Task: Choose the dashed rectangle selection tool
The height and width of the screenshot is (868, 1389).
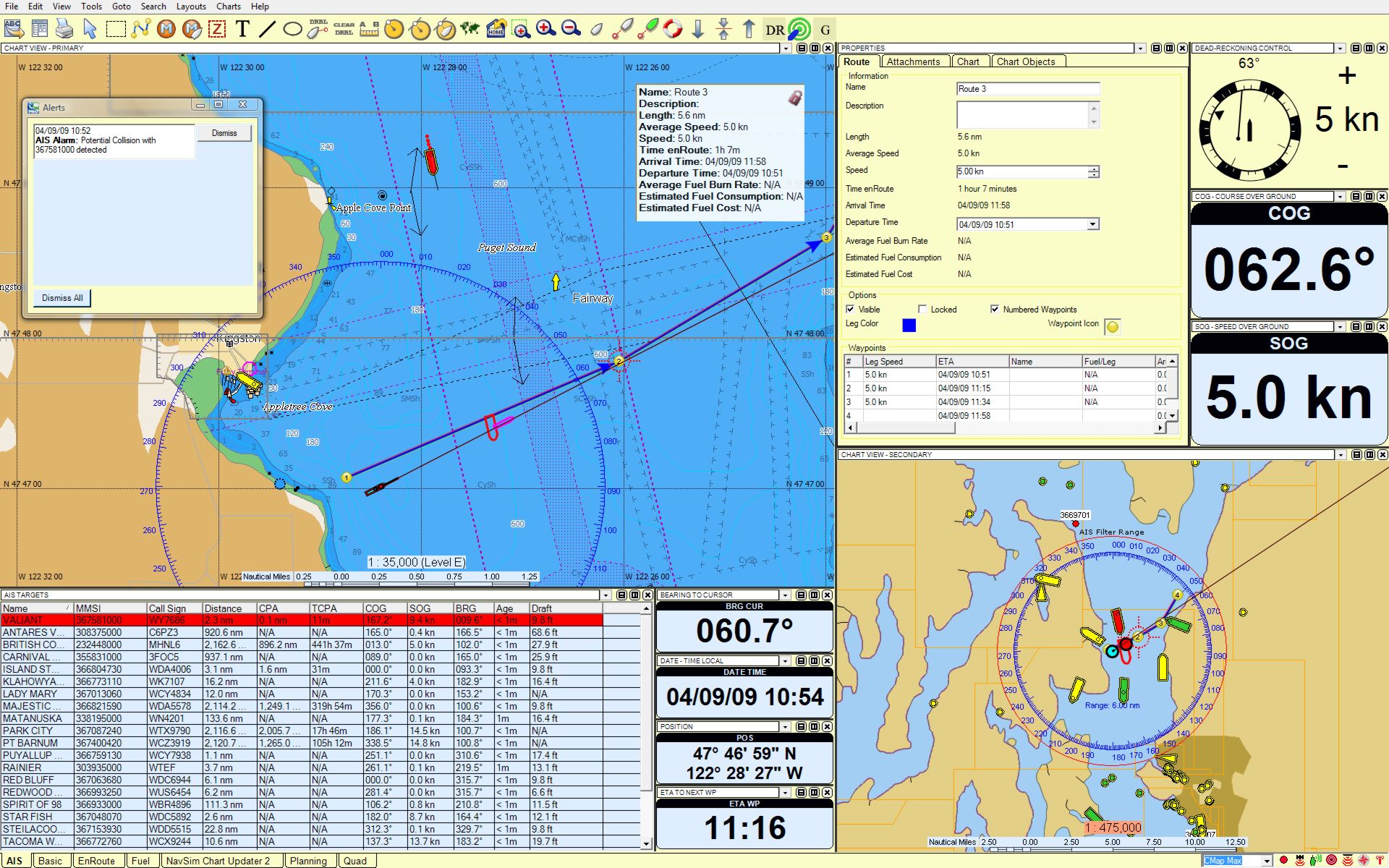Action: point(116,29)
